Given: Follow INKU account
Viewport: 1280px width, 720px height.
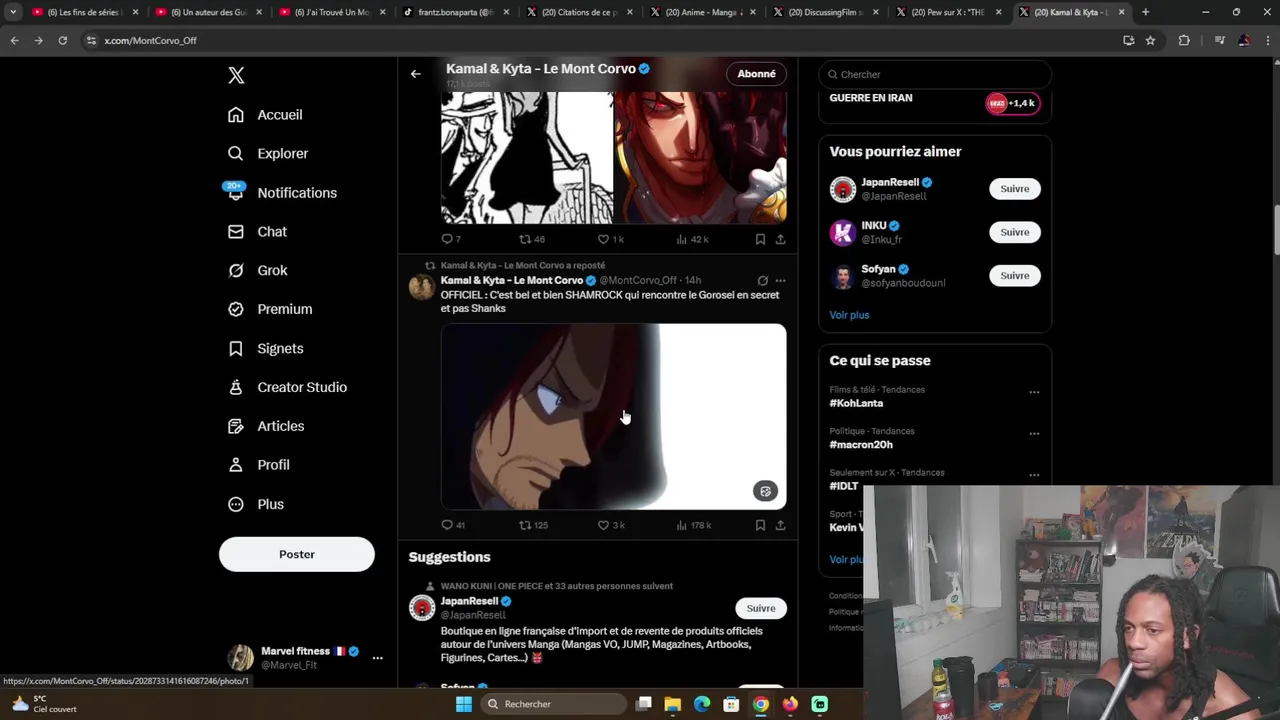Looking at the screenshot, I should 1014,232.
